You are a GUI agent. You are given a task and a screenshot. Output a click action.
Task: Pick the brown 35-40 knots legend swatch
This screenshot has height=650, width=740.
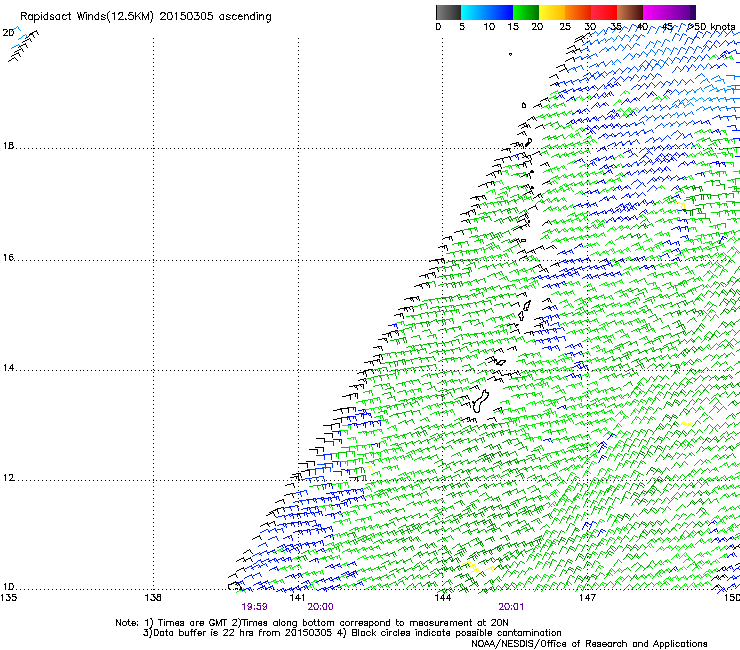pos(630,12)
